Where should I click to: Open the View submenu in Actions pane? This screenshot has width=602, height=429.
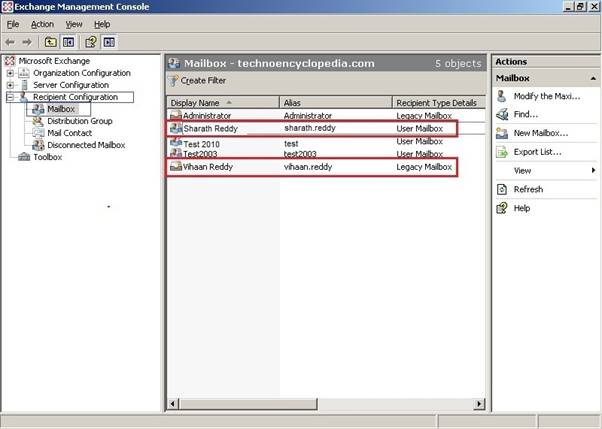click(522, 170)
